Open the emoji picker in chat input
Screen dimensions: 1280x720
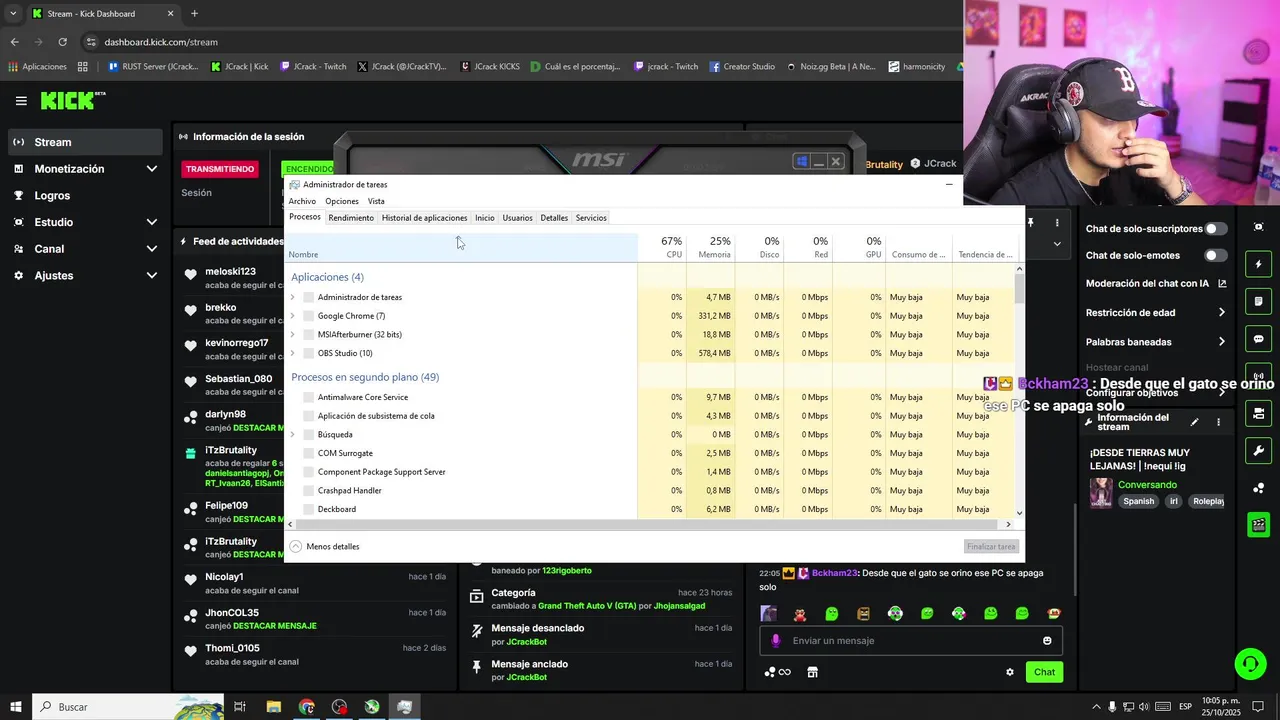[x=1047, y=641]
